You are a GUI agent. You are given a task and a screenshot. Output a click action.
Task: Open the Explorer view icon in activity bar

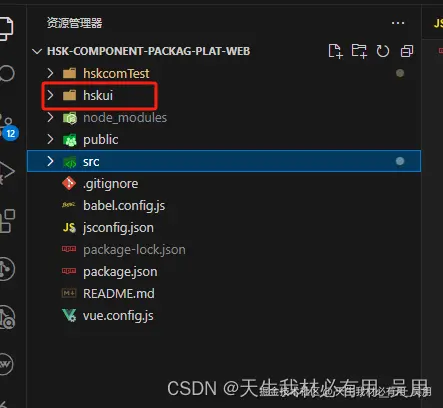click(x=6, y=28)
